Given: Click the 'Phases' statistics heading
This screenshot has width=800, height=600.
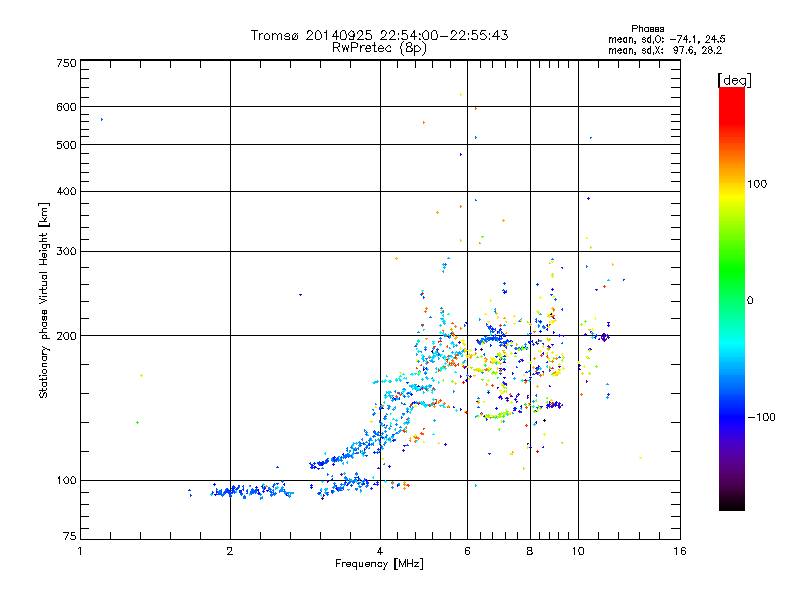Looking at the screenshot, I should pyautogui.click(x=647, y=29).
